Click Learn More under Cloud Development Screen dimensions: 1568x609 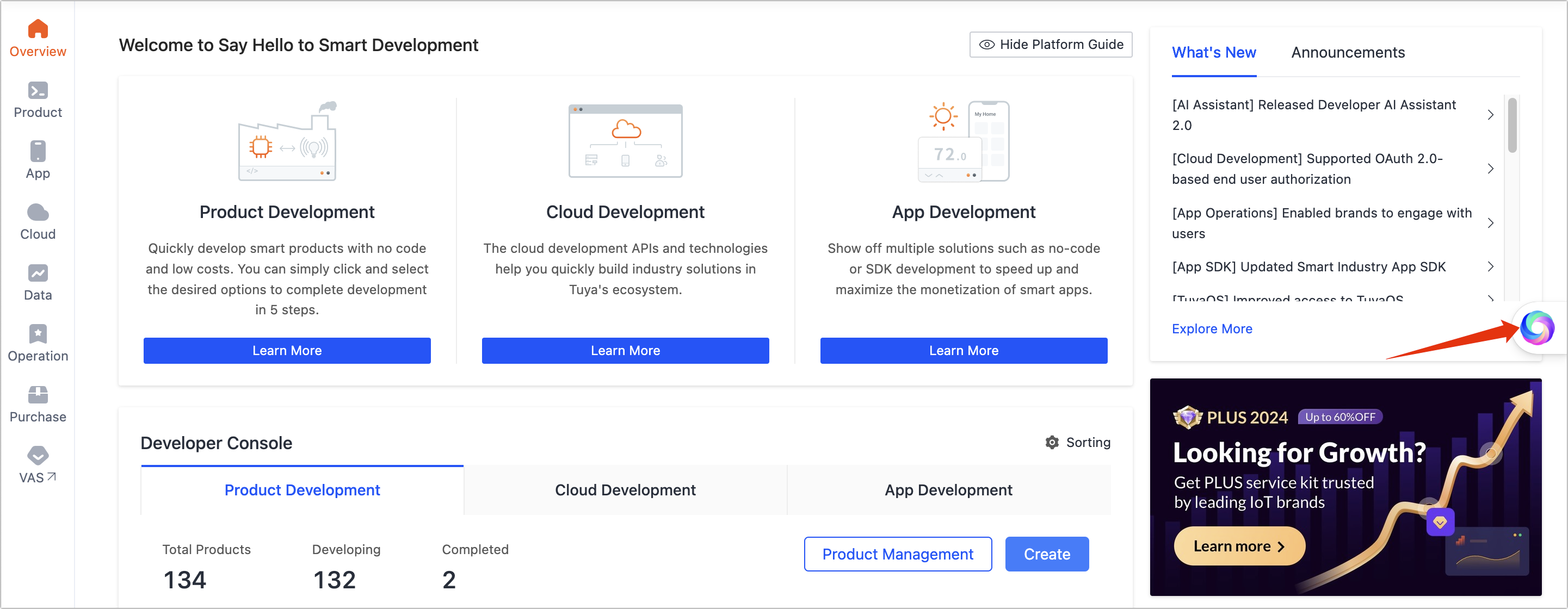625,350
